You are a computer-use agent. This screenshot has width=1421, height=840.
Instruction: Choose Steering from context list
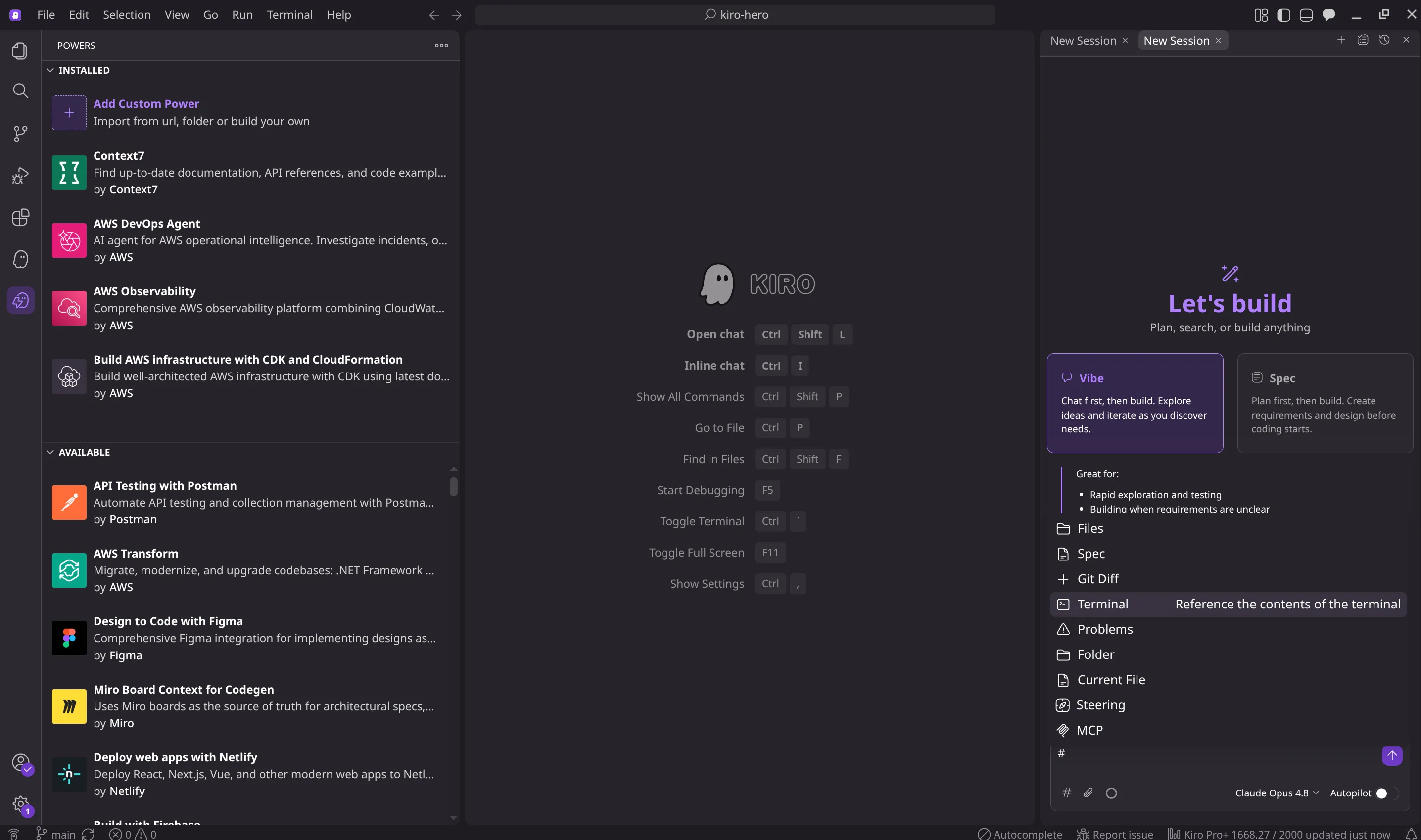1228,705
